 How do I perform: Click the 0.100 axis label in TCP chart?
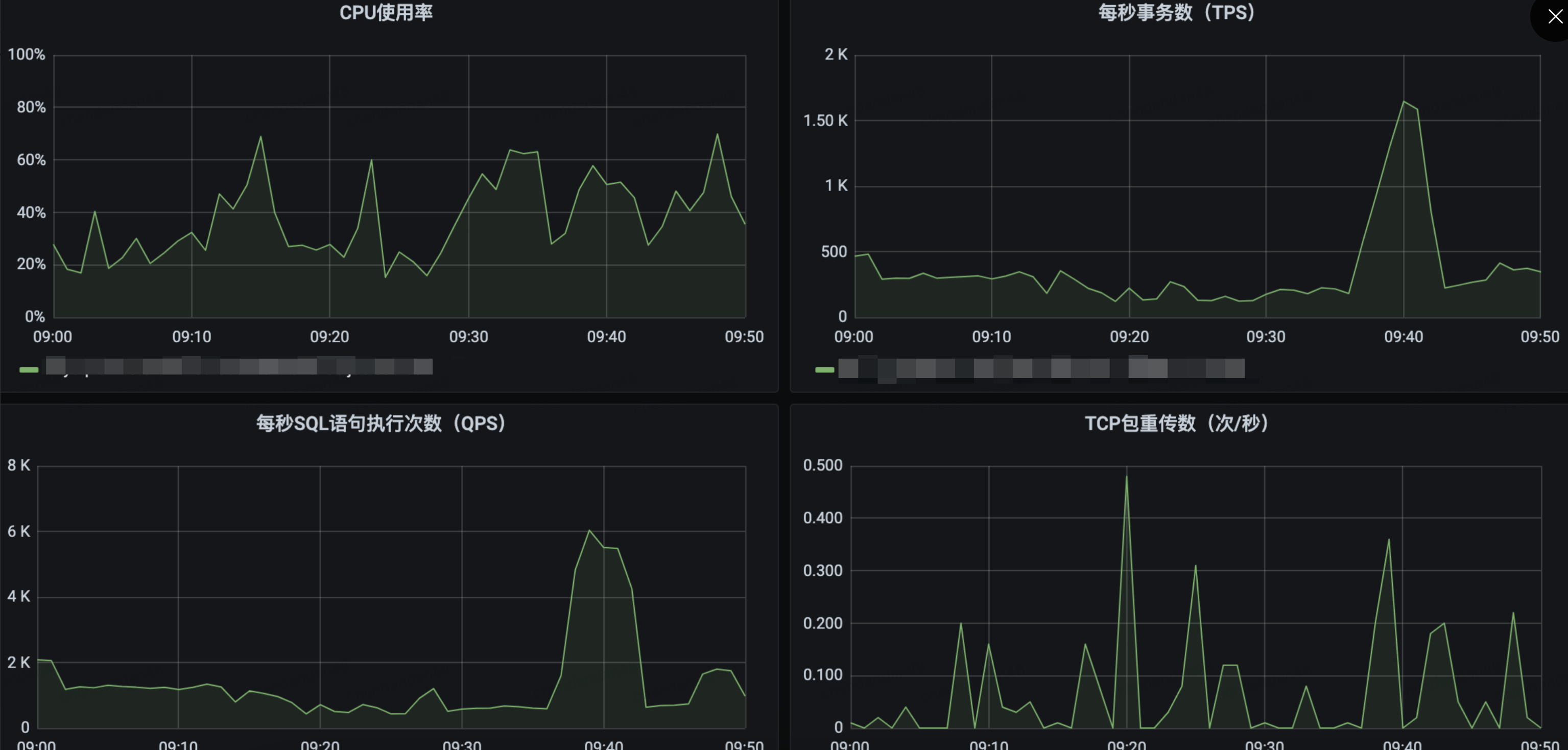[x=823, y=675]
